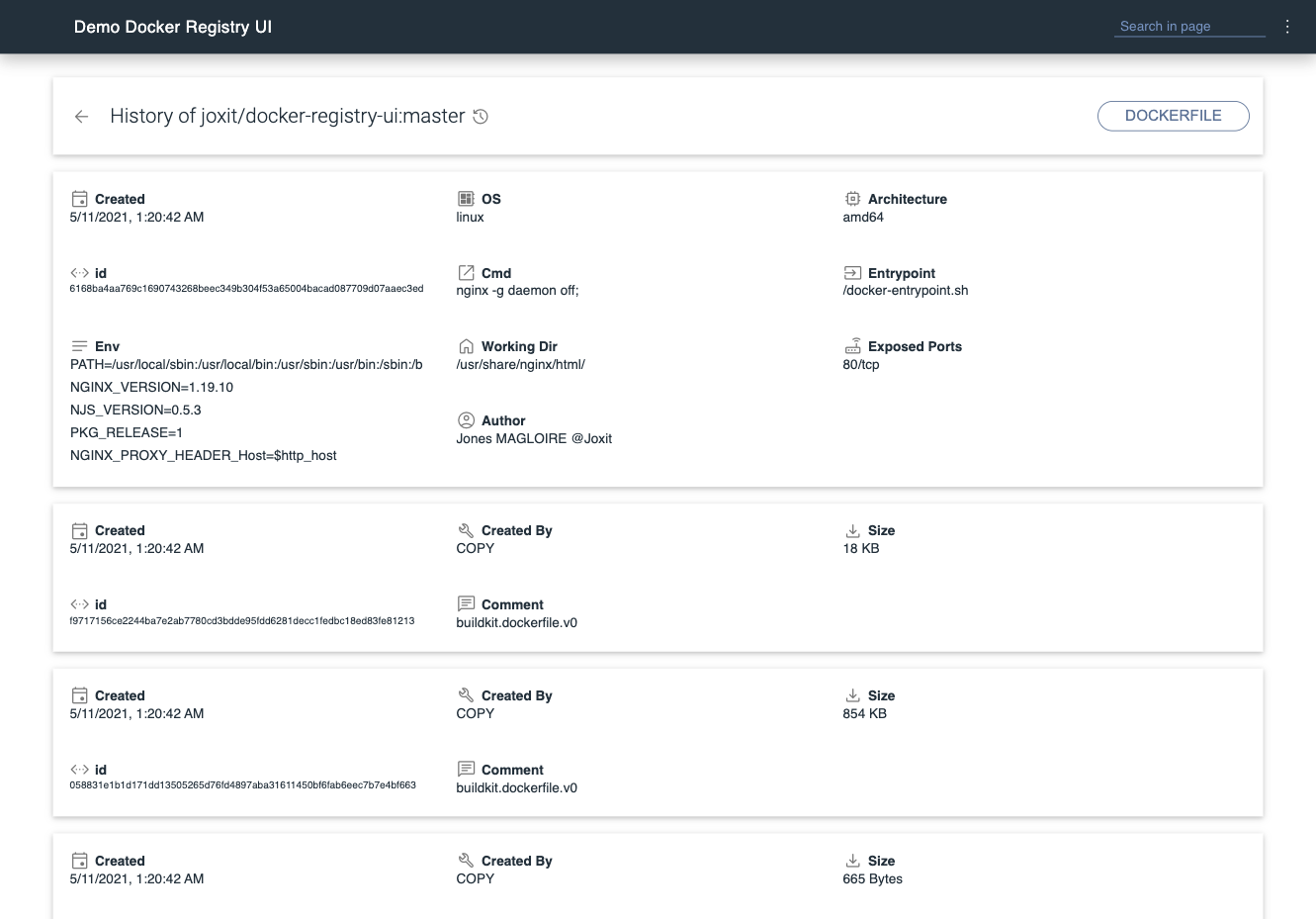Screen dimensions: 1316x919
Task: Open the DOCKERFILE view
Action: coord(1173,116)
